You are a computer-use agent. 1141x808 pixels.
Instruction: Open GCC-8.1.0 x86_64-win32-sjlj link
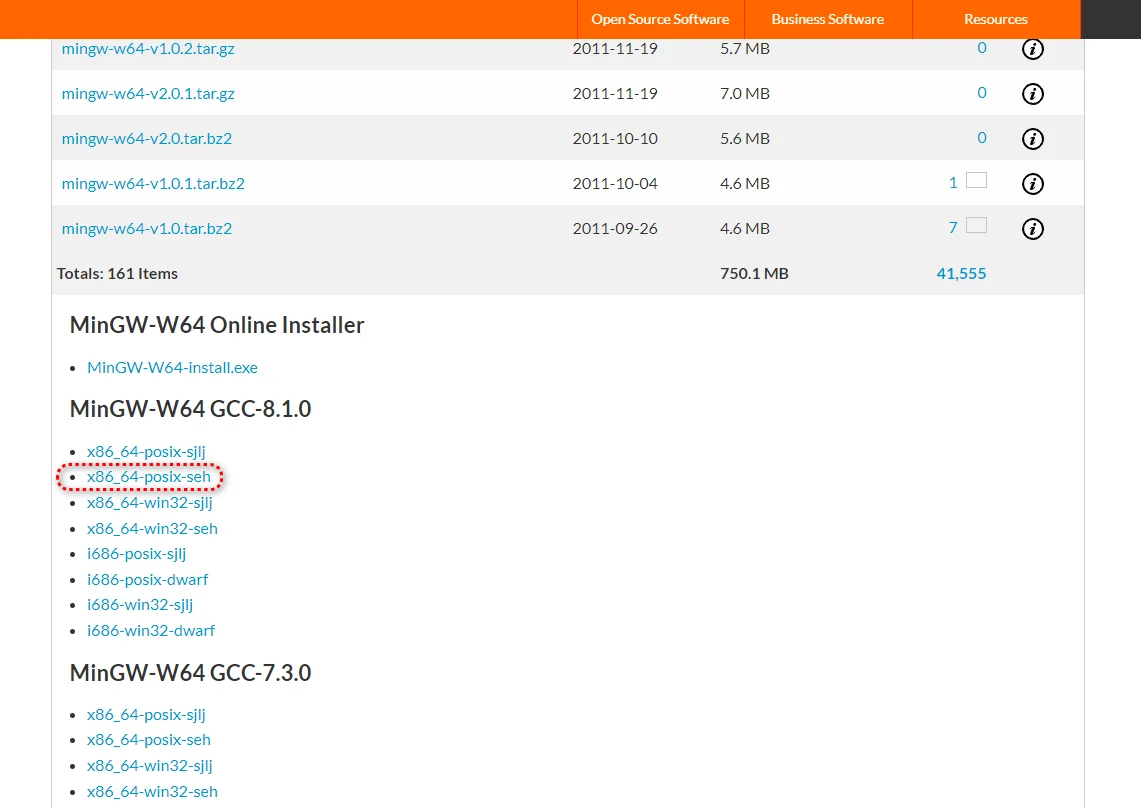[x=149, y=503]
